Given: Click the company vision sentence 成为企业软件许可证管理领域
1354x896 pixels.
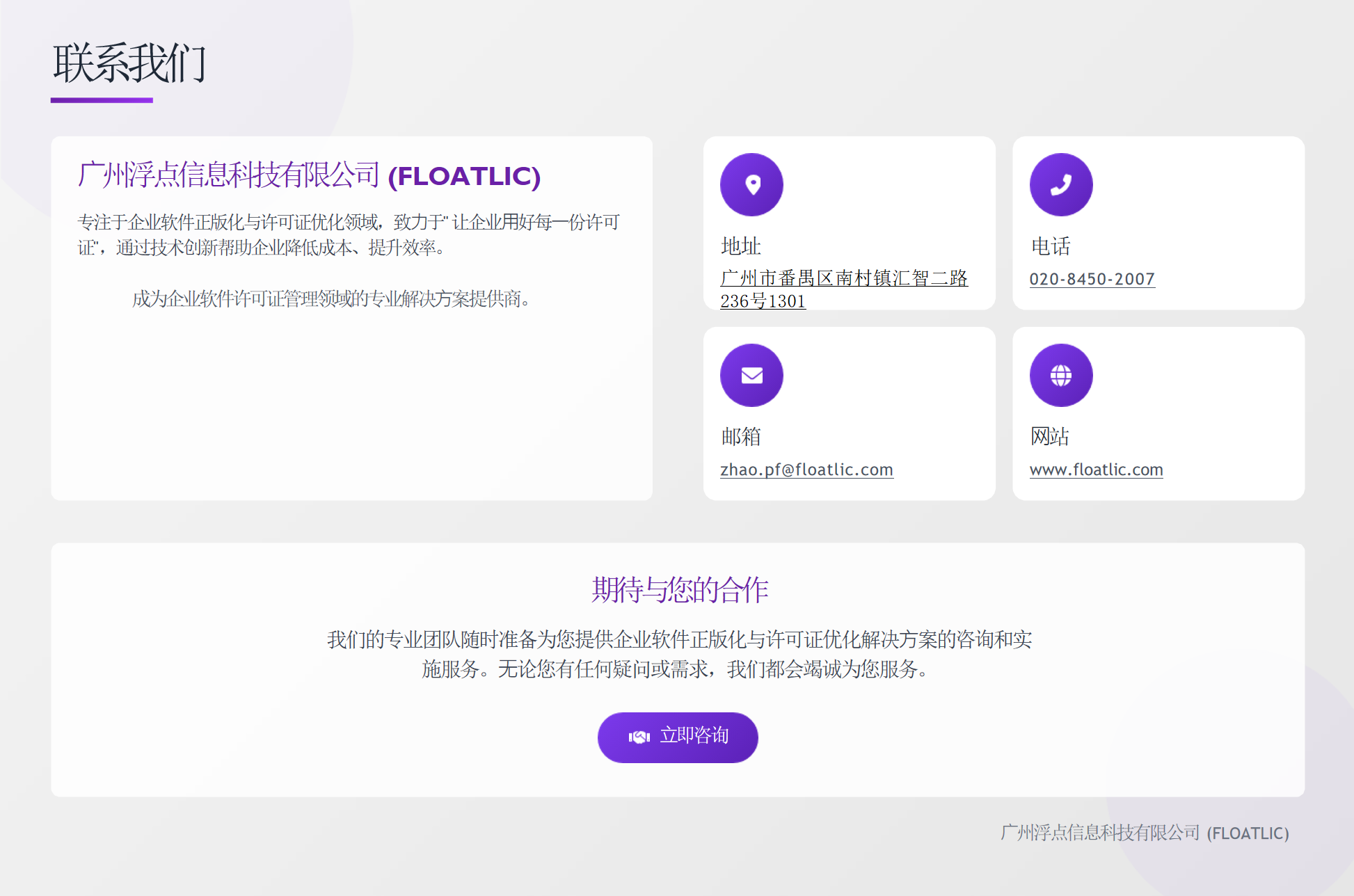Looking at the screenshot, I should 331,299.
